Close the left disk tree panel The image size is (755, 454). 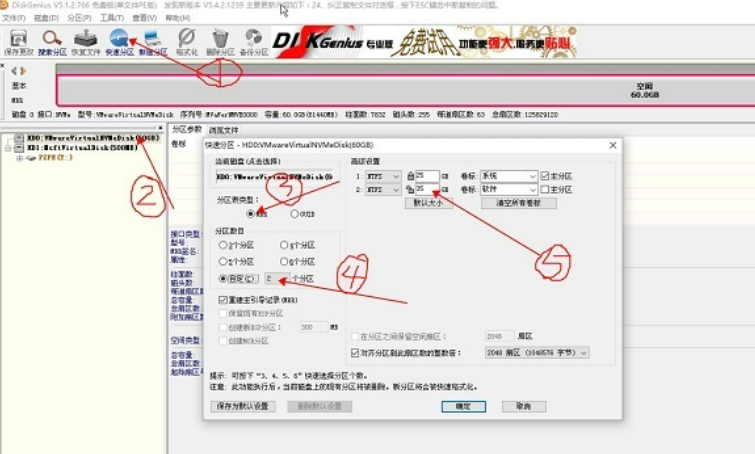coord(160,128)
